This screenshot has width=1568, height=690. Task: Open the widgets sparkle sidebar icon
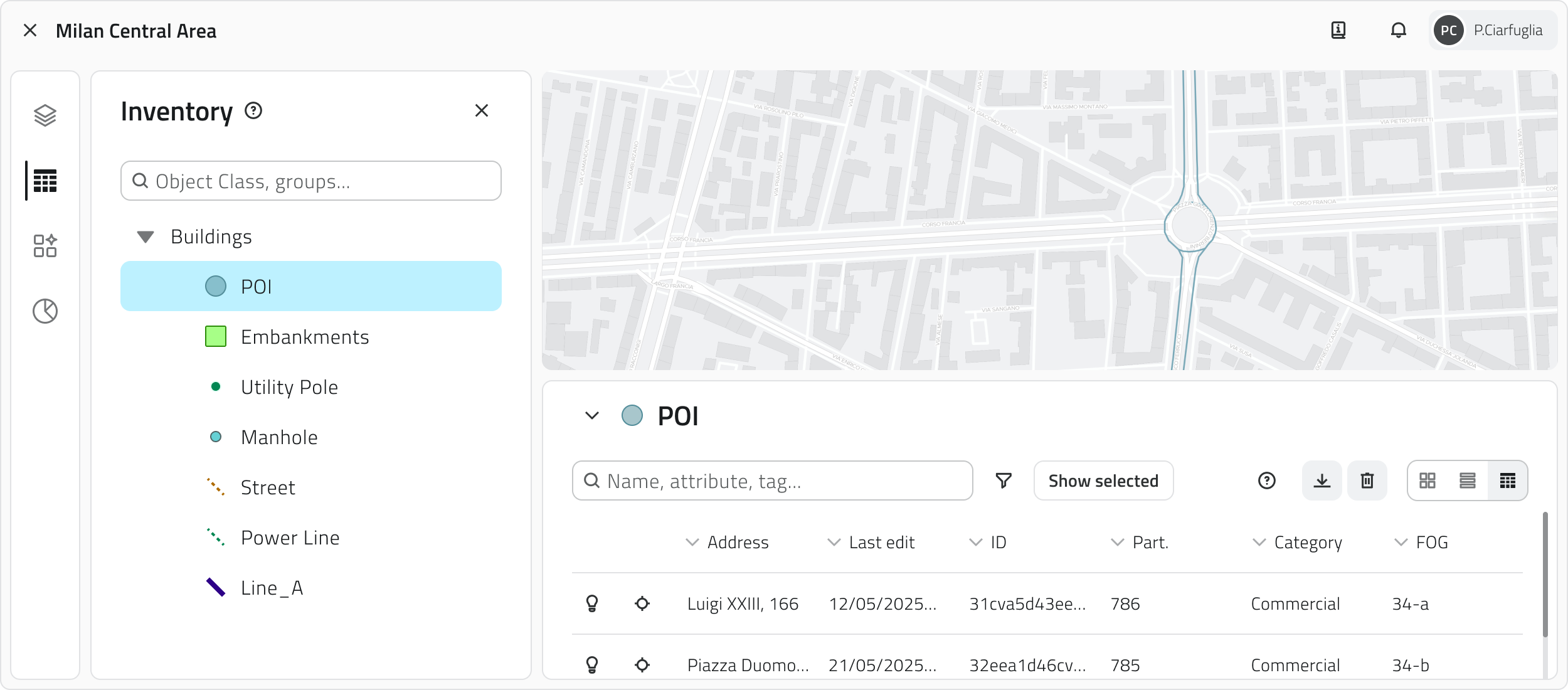point(45,246)
